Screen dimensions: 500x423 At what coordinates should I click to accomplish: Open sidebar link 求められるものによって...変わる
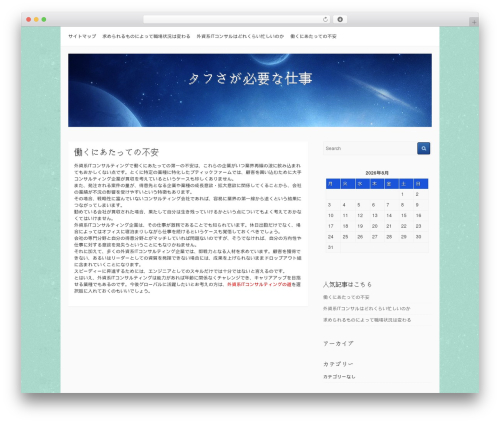pos(367,320)
